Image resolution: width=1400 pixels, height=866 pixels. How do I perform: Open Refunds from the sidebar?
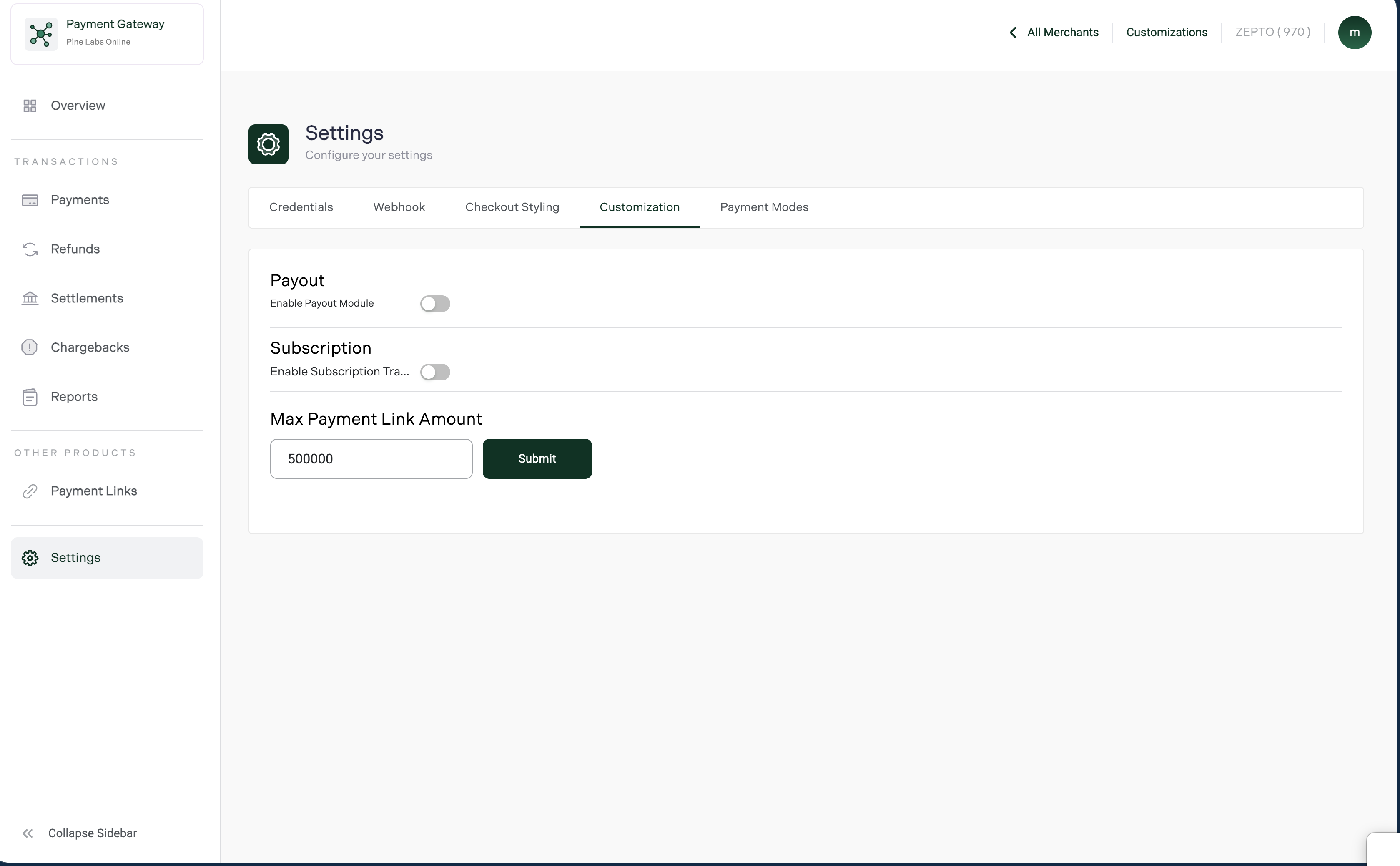107,249
